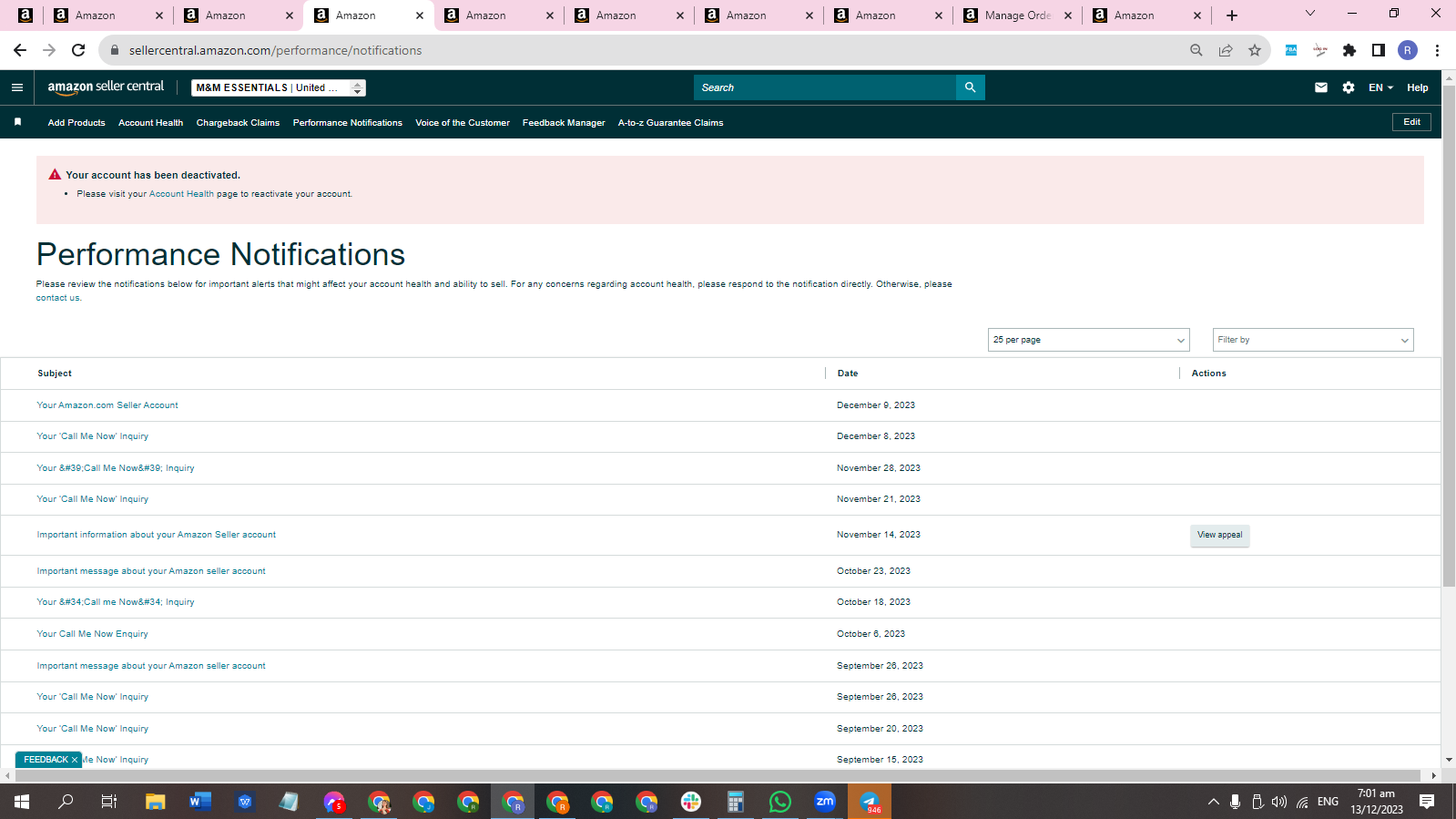The image size is (1456, 819).
Task: Open the Windows notification center
Action: pyautogui.click(x=1427, y=802)
